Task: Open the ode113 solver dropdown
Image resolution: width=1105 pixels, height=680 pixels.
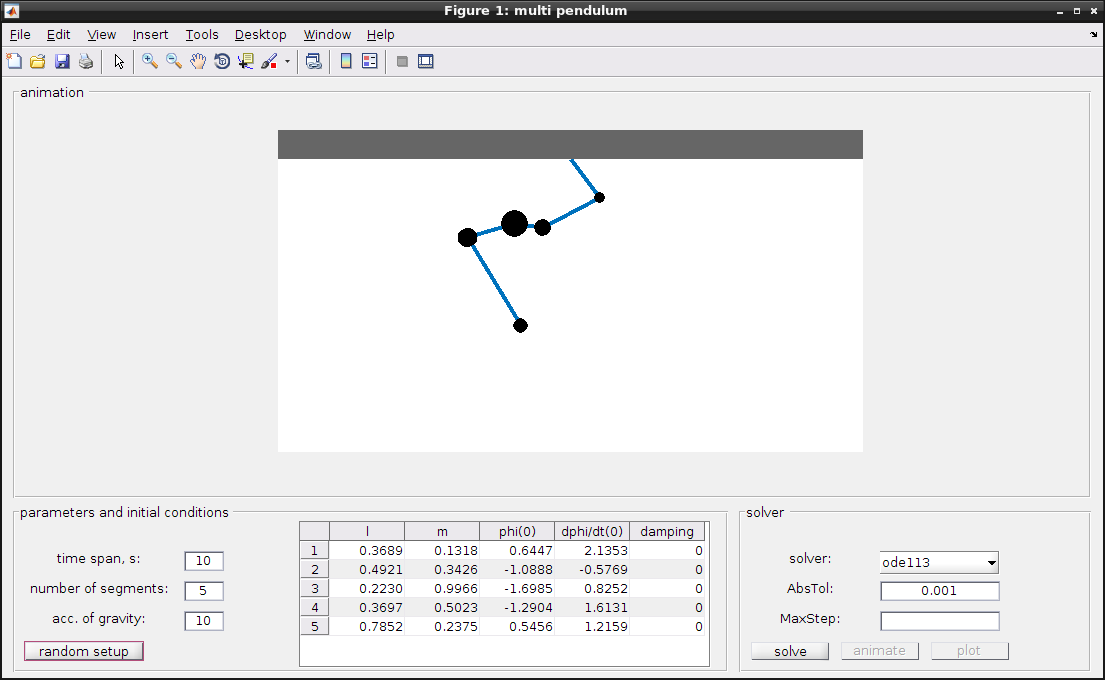Action: pos(939,562)
